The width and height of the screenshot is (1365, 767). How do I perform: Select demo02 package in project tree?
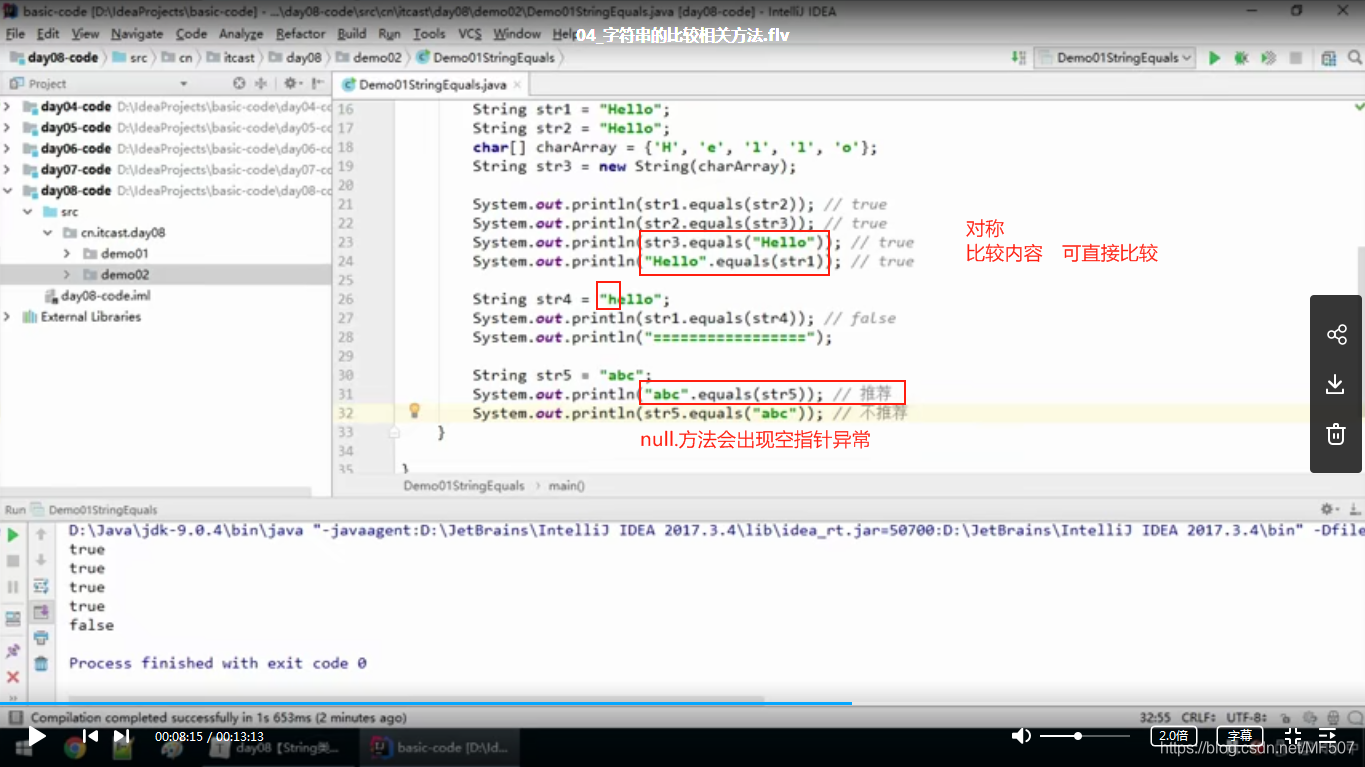165,274
